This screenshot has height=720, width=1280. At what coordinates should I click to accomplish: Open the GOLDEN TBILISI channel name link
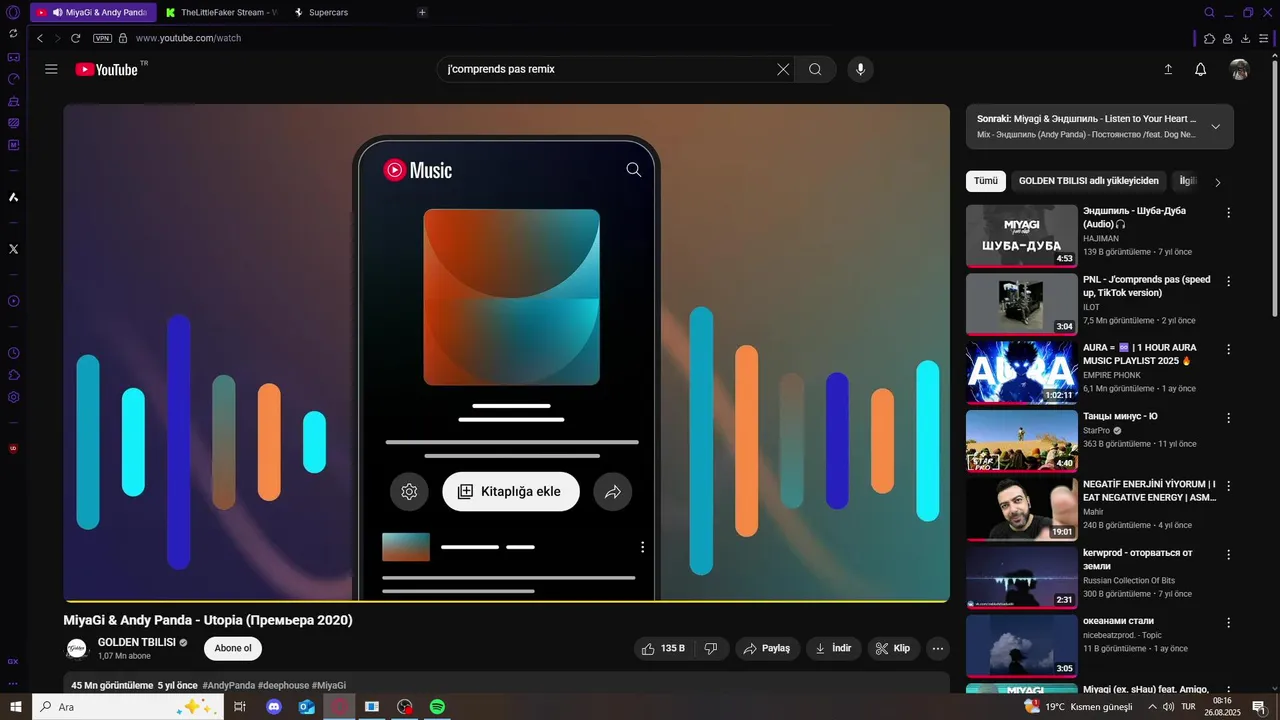pos(136,642)
